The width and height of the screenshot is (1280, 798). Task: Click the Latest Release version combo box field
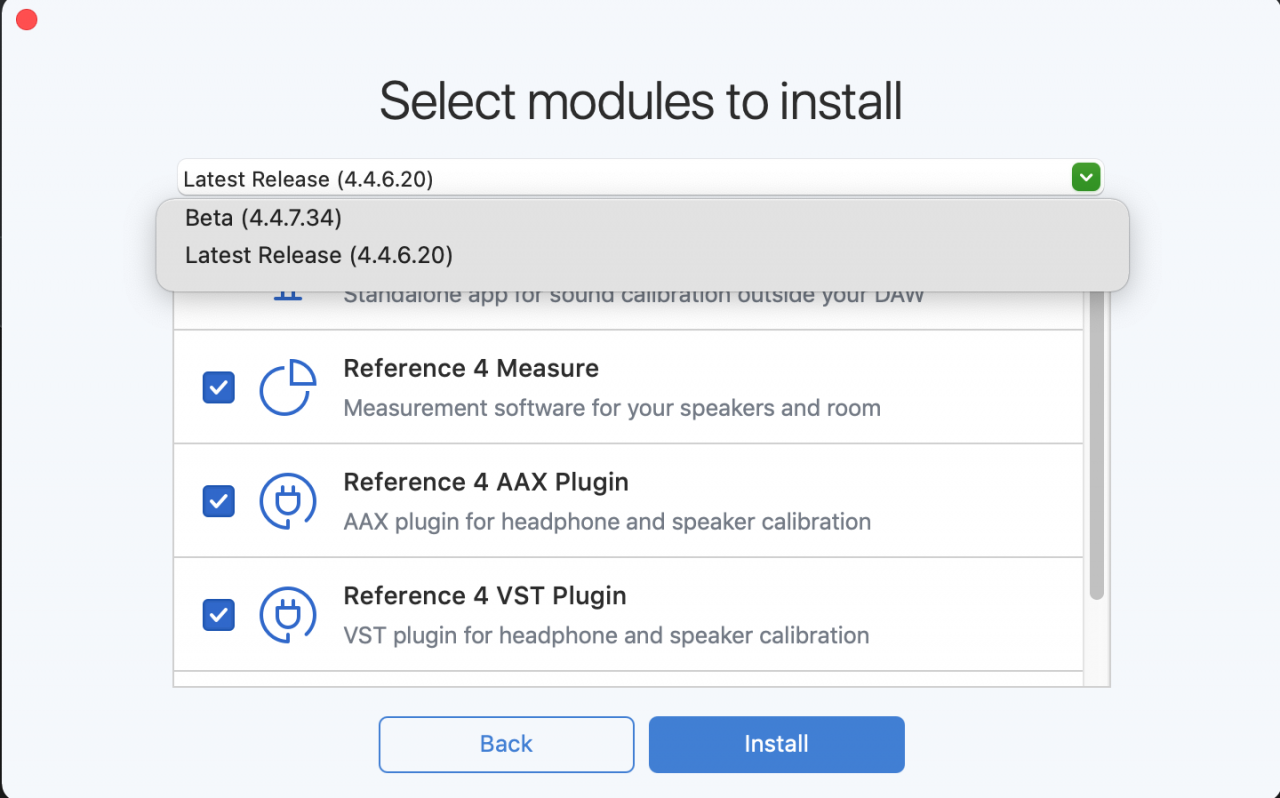[x=620, y=179]
